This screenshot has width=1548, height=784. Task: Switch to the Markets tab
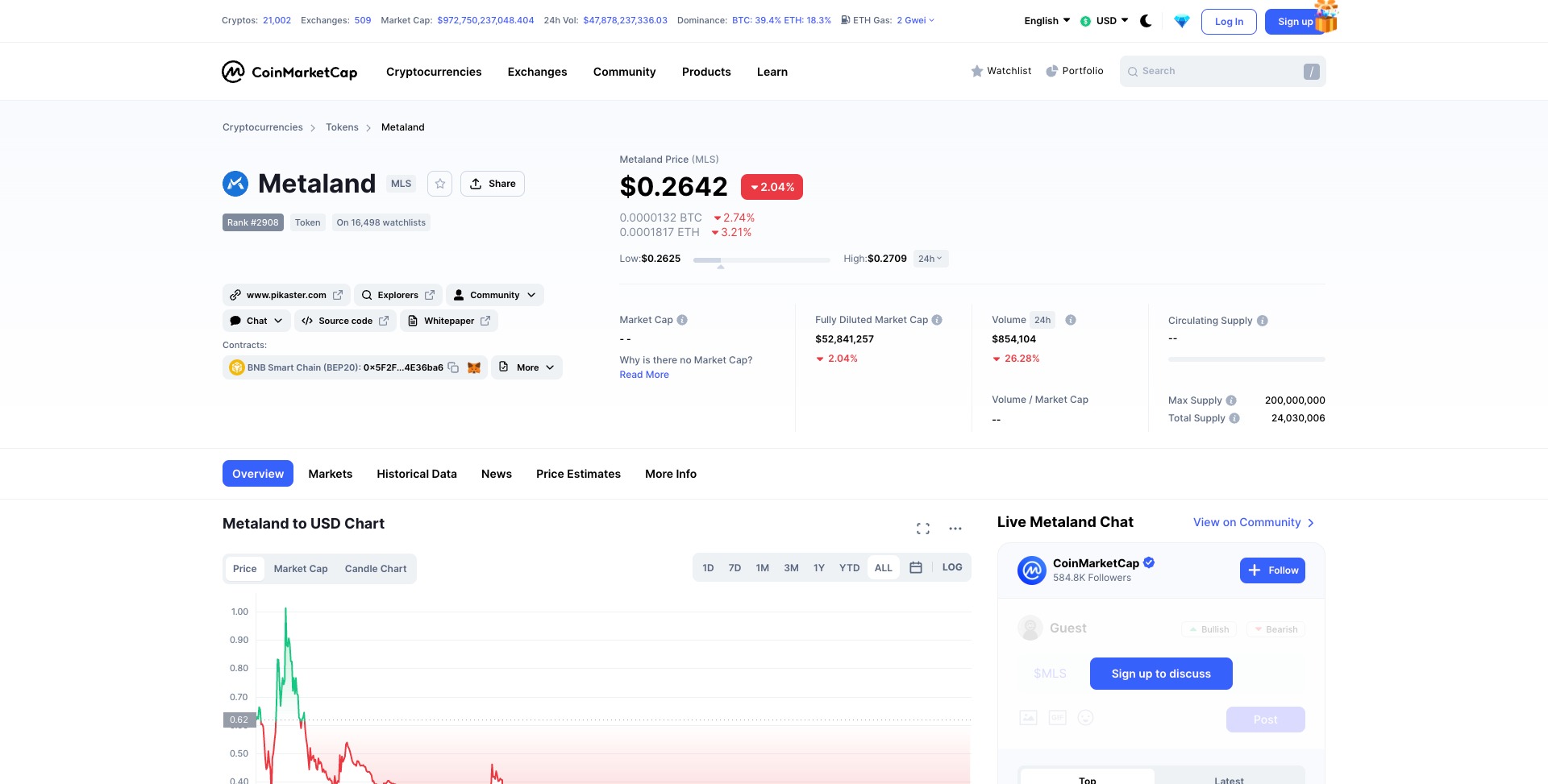(331, 474)
